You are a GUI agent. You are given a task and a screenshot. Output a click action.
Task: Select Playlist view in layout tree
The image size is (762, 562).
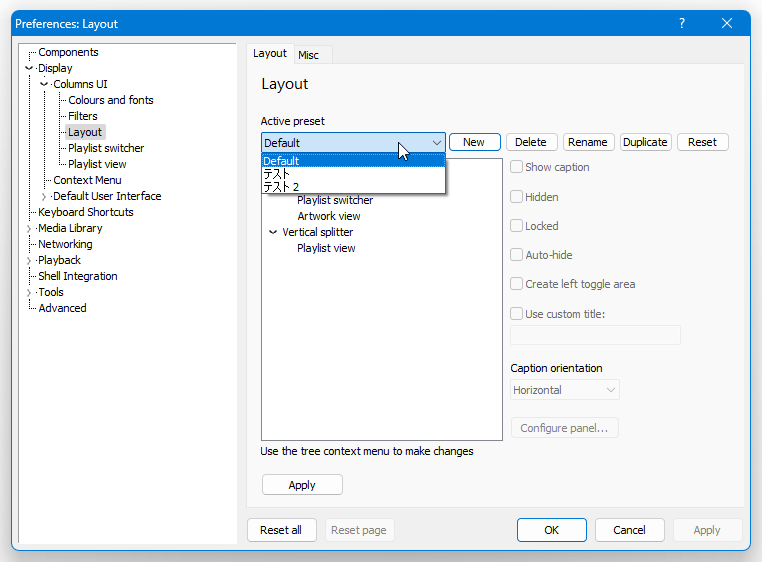(326, 248)
